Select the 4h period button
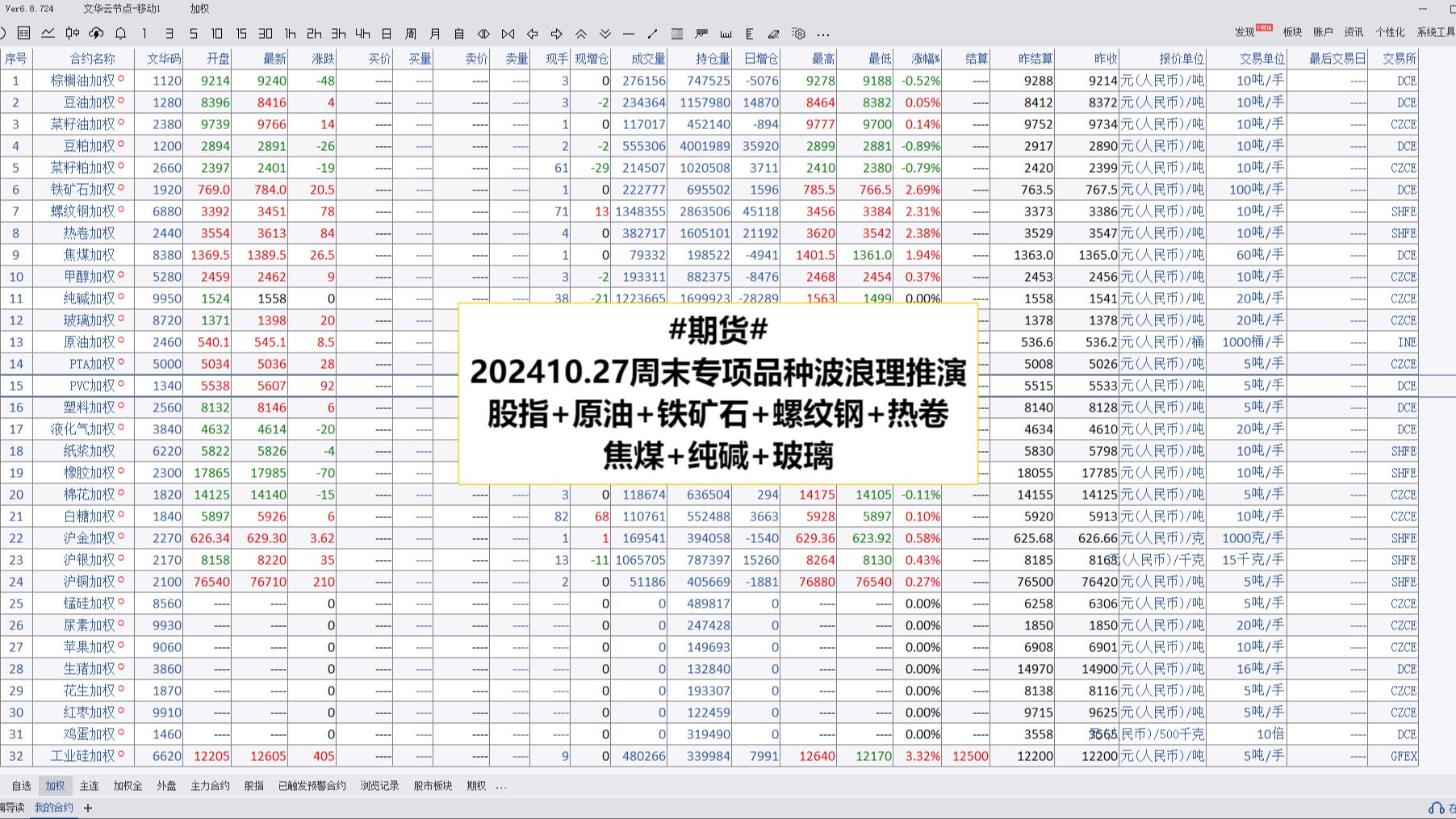This screenshot has width=1456, height=819. click(362, 33)
